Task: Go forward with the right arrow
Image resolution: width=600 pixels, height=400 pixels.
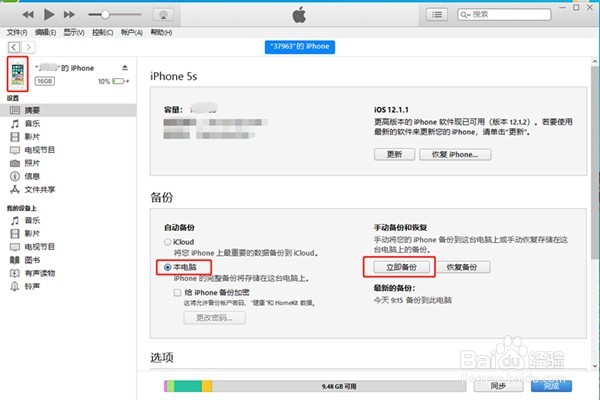Action: click(x=29, y=47)
